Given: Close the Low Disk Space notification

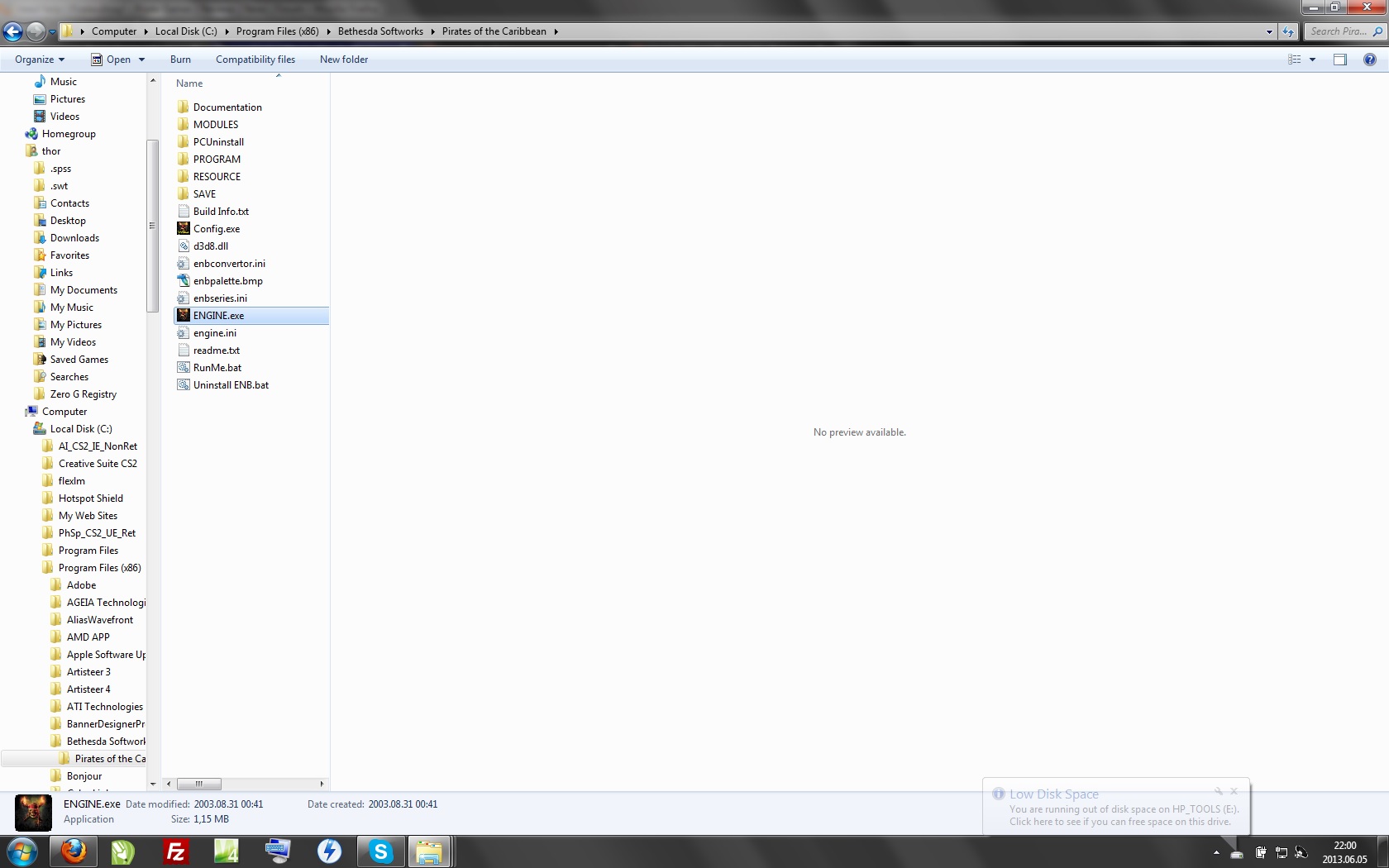Looking at the screenshot, I should 1234,791.
